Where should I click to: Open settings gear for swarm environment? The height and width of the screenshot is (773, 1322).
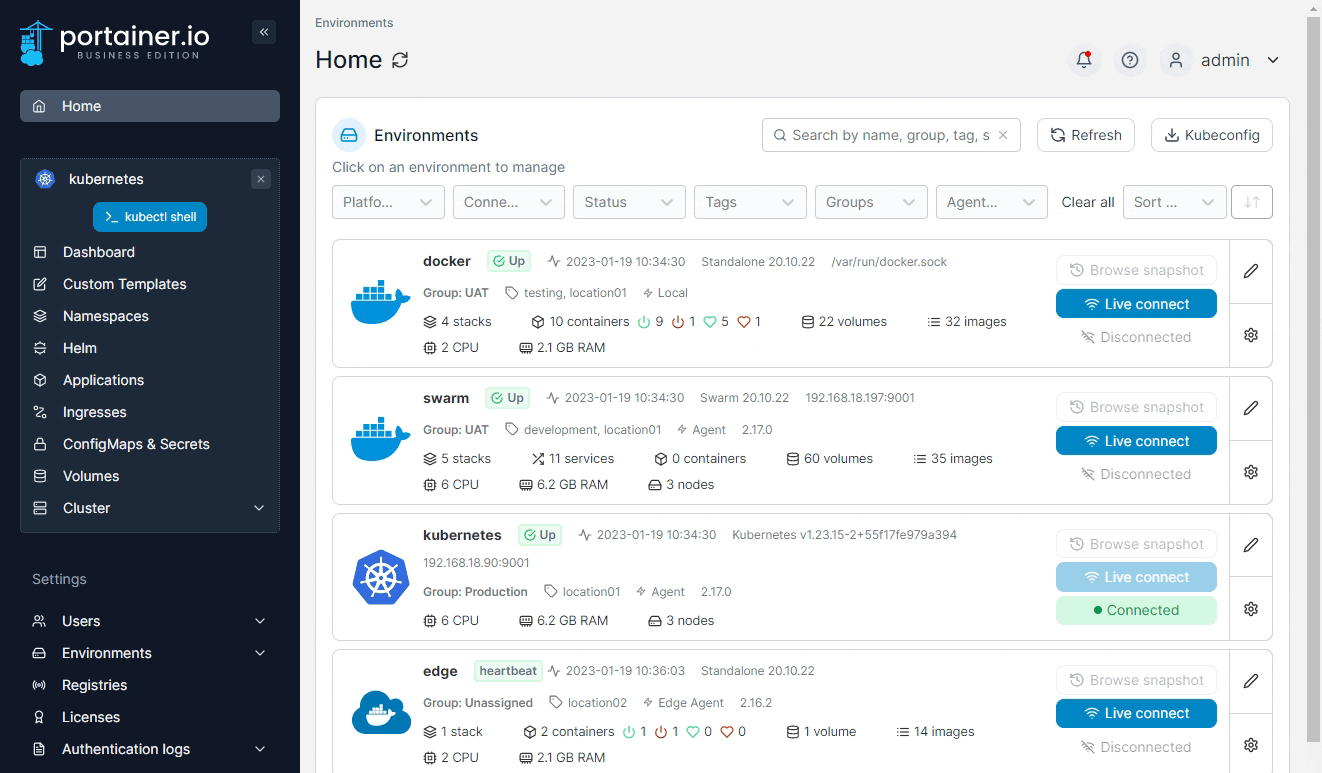point(1250,472)
